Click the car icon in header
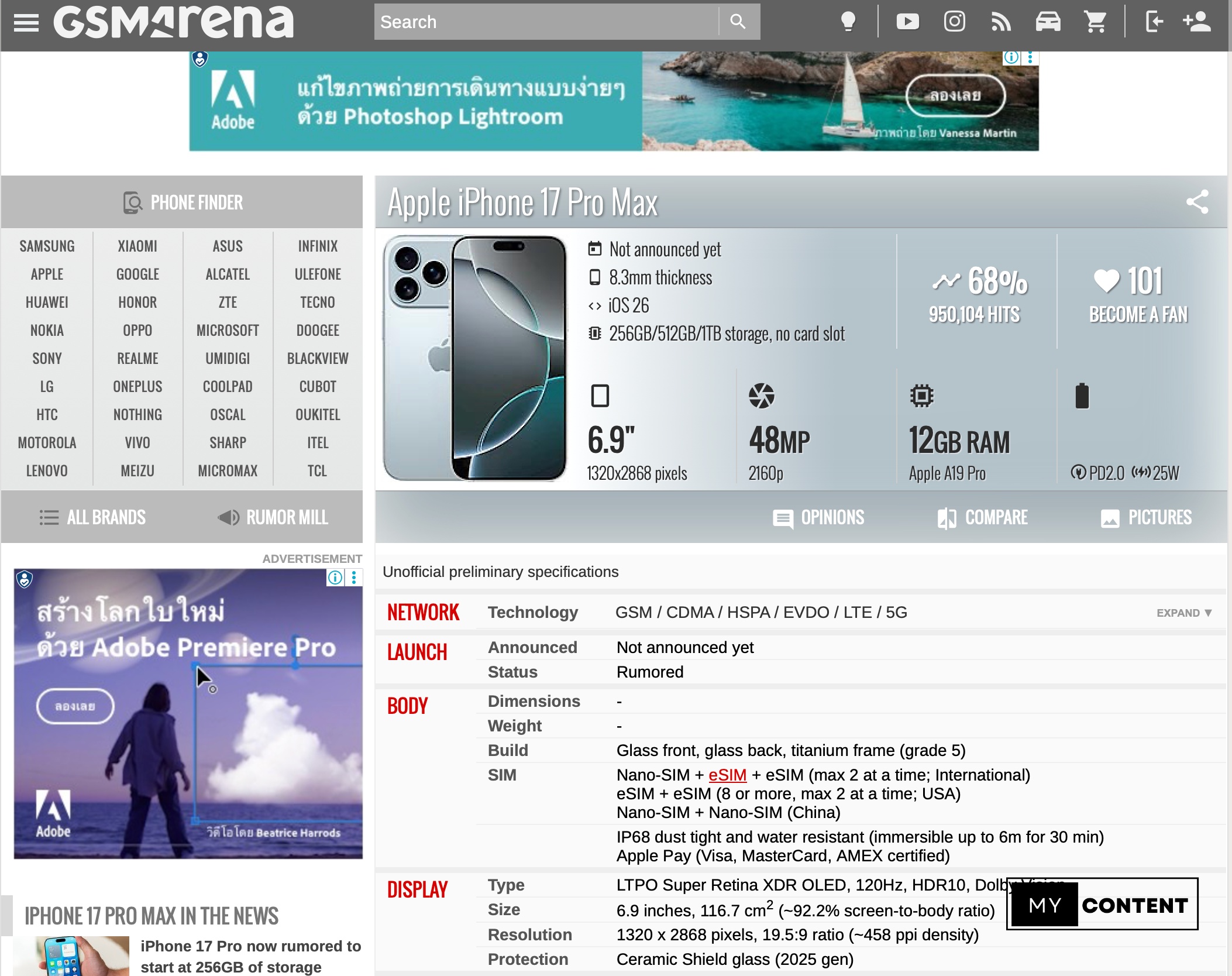The image size is (1232, 976). click(x=1048, y=22)
